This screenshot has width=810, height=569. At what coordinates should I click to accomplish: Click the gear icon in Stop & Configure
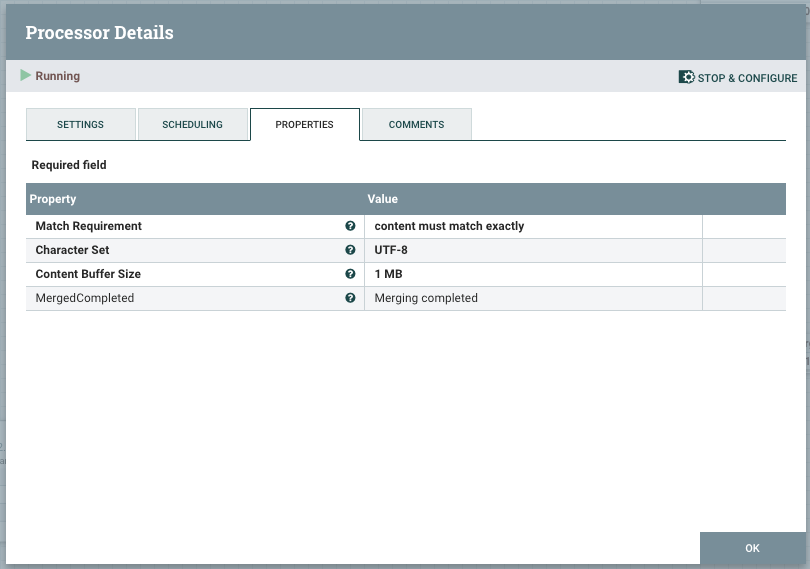click(686, 77)
